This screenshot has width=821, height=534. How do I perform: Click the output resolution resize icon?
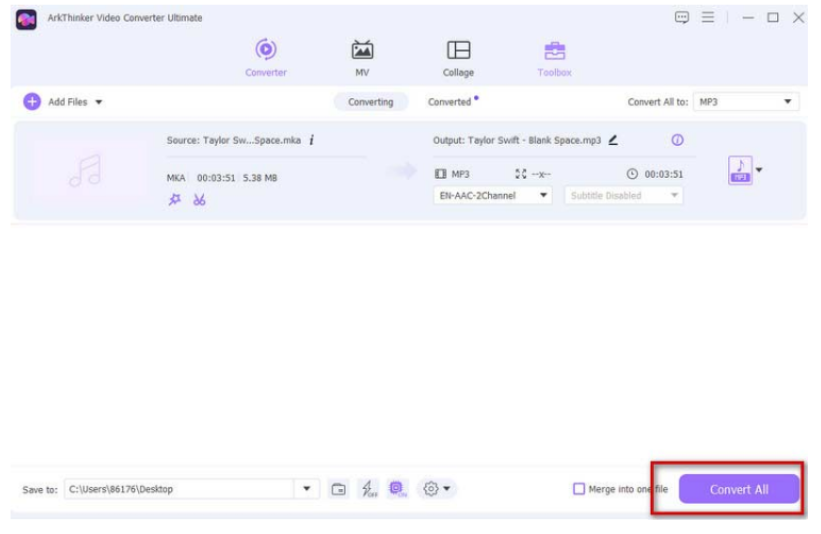(520, 174)
